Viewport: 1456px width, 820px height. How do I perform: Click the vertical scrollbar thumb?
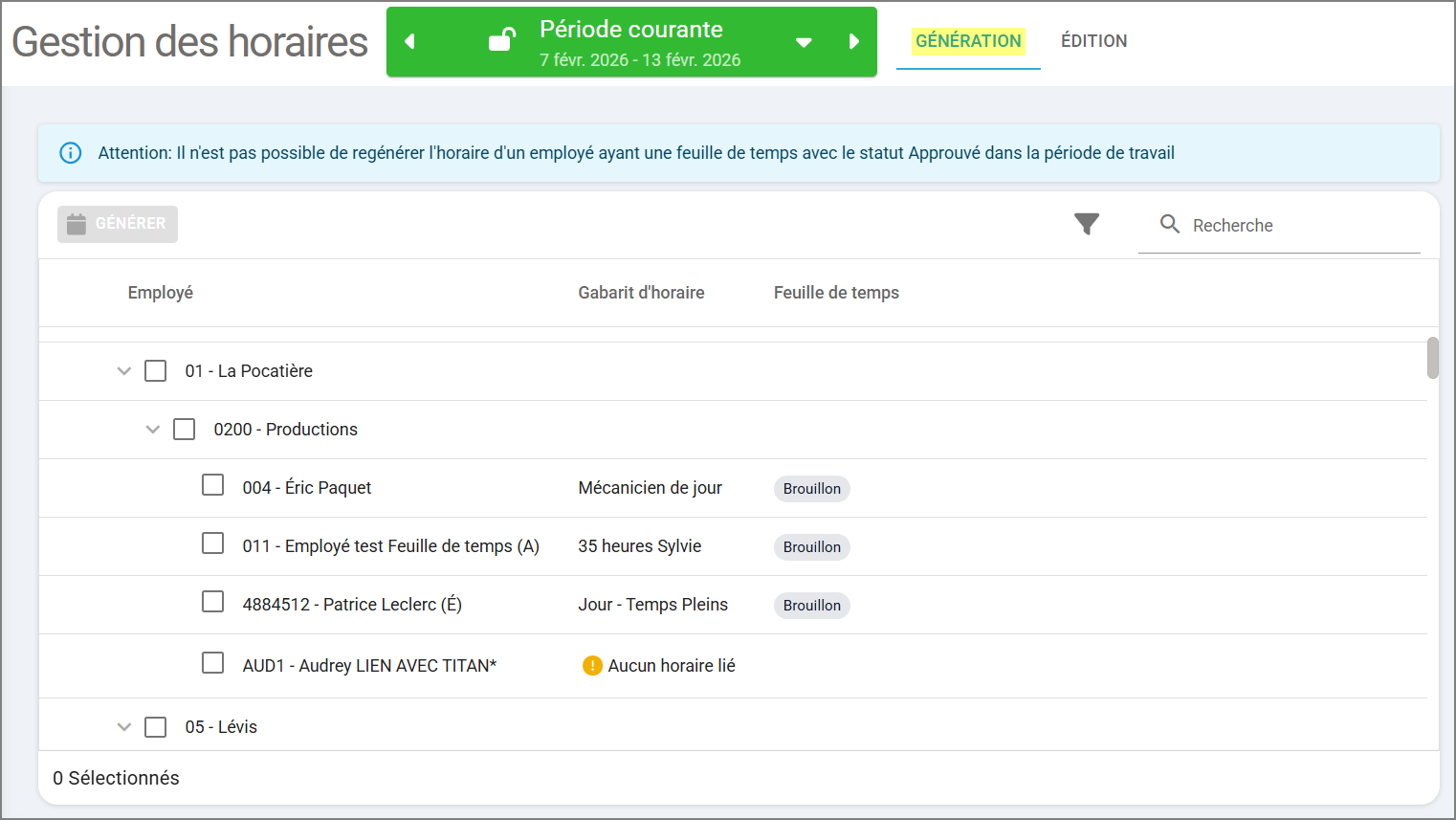[x=1432, y=358]
